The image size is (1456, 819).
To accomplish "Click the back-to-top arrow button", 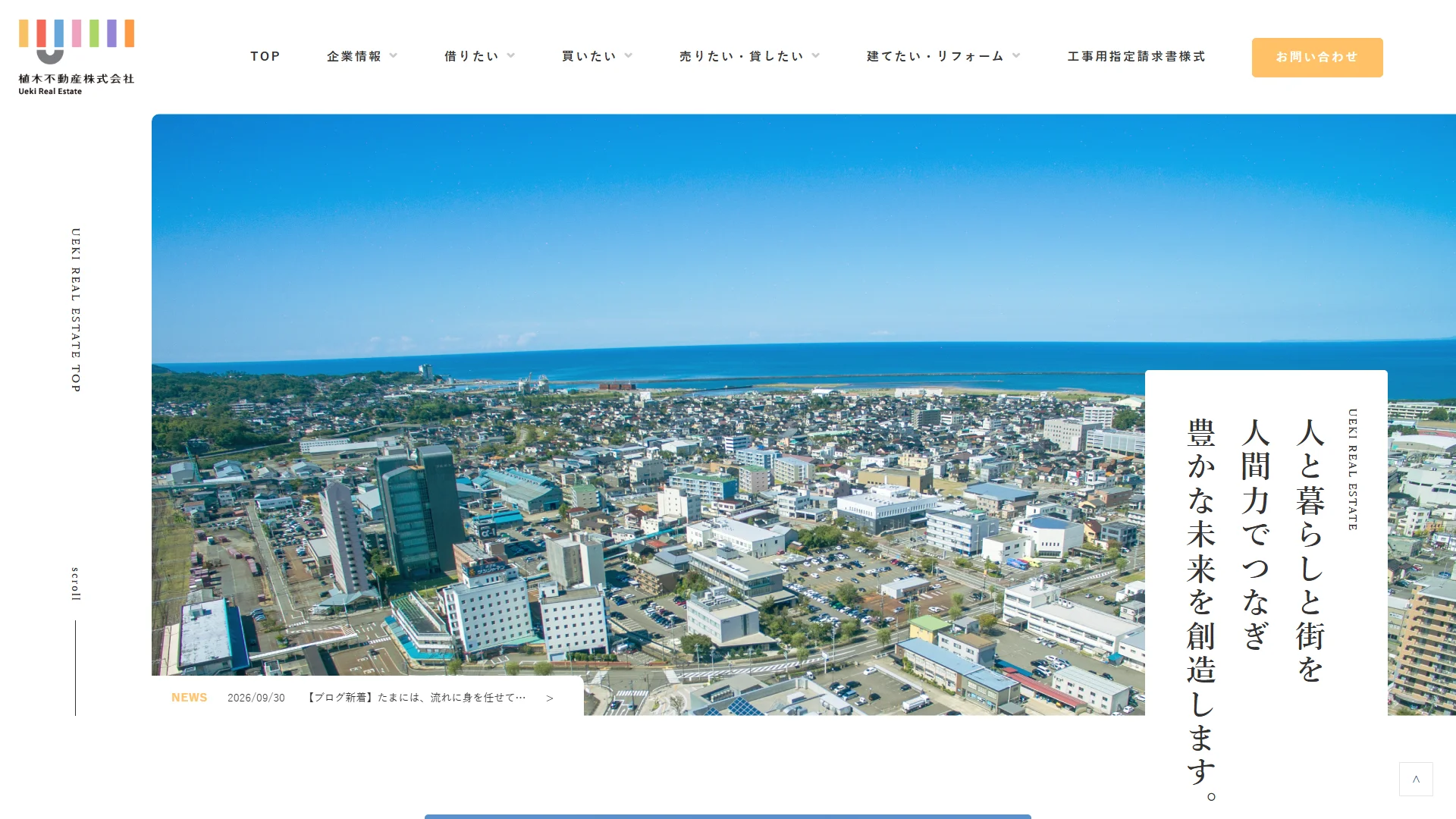I will point(1416,780).
